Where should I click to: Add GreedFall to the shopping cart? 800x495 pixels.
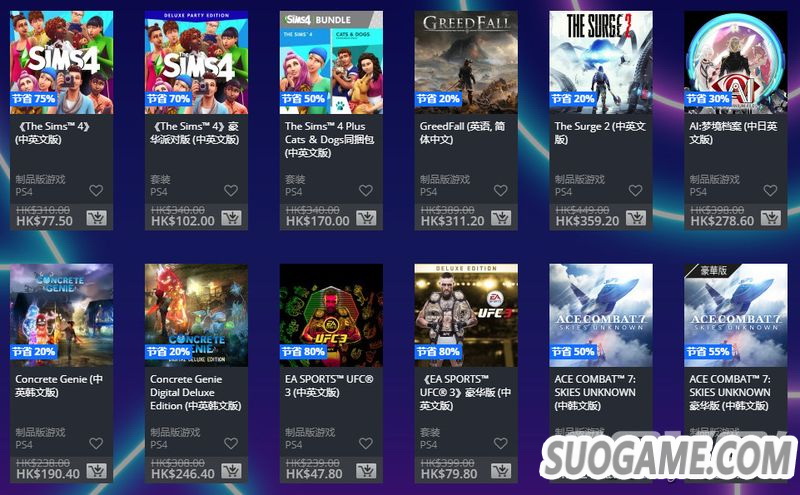[501, 218]
